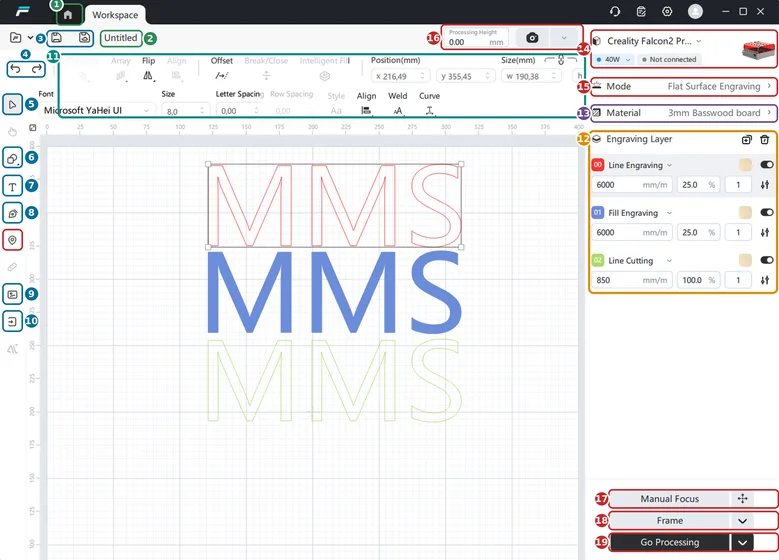The height and width of the screenshot is (560, 779).
Task: Expand the Line Cutting type dropdown
Action: [x=669, y=260]
